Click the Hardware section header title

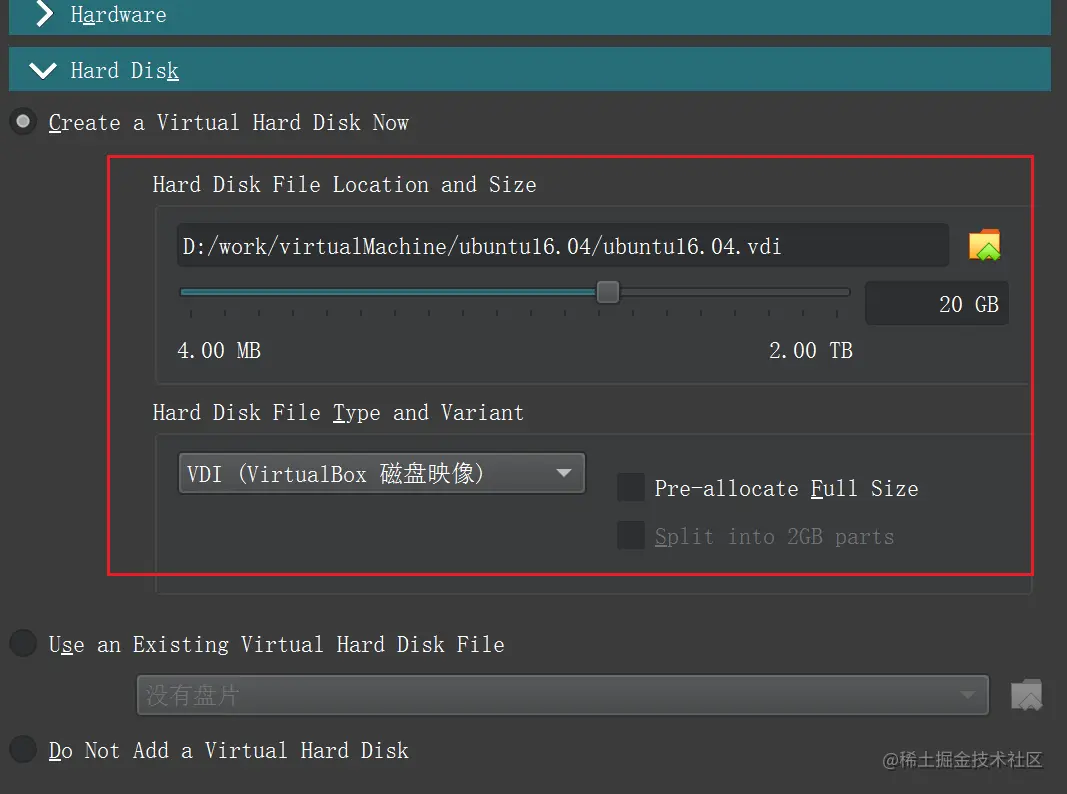click(118, 15)
